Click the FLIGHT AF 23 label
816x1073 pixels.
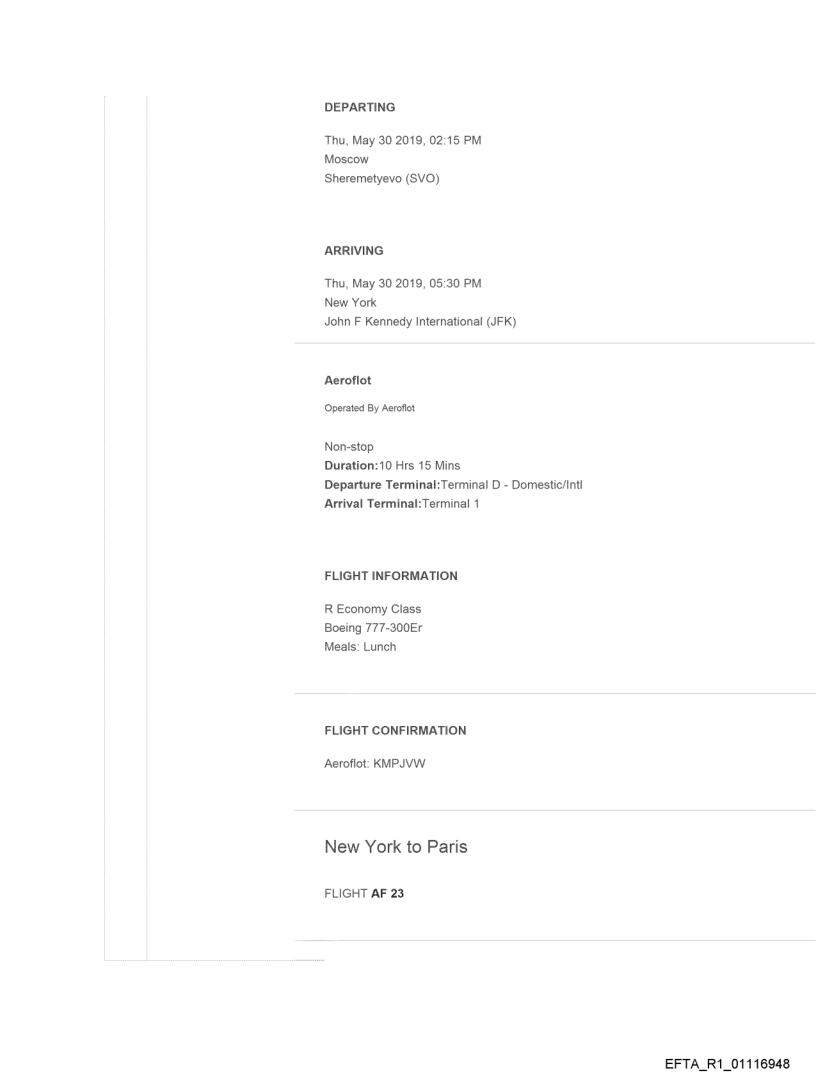pos(364,894)
